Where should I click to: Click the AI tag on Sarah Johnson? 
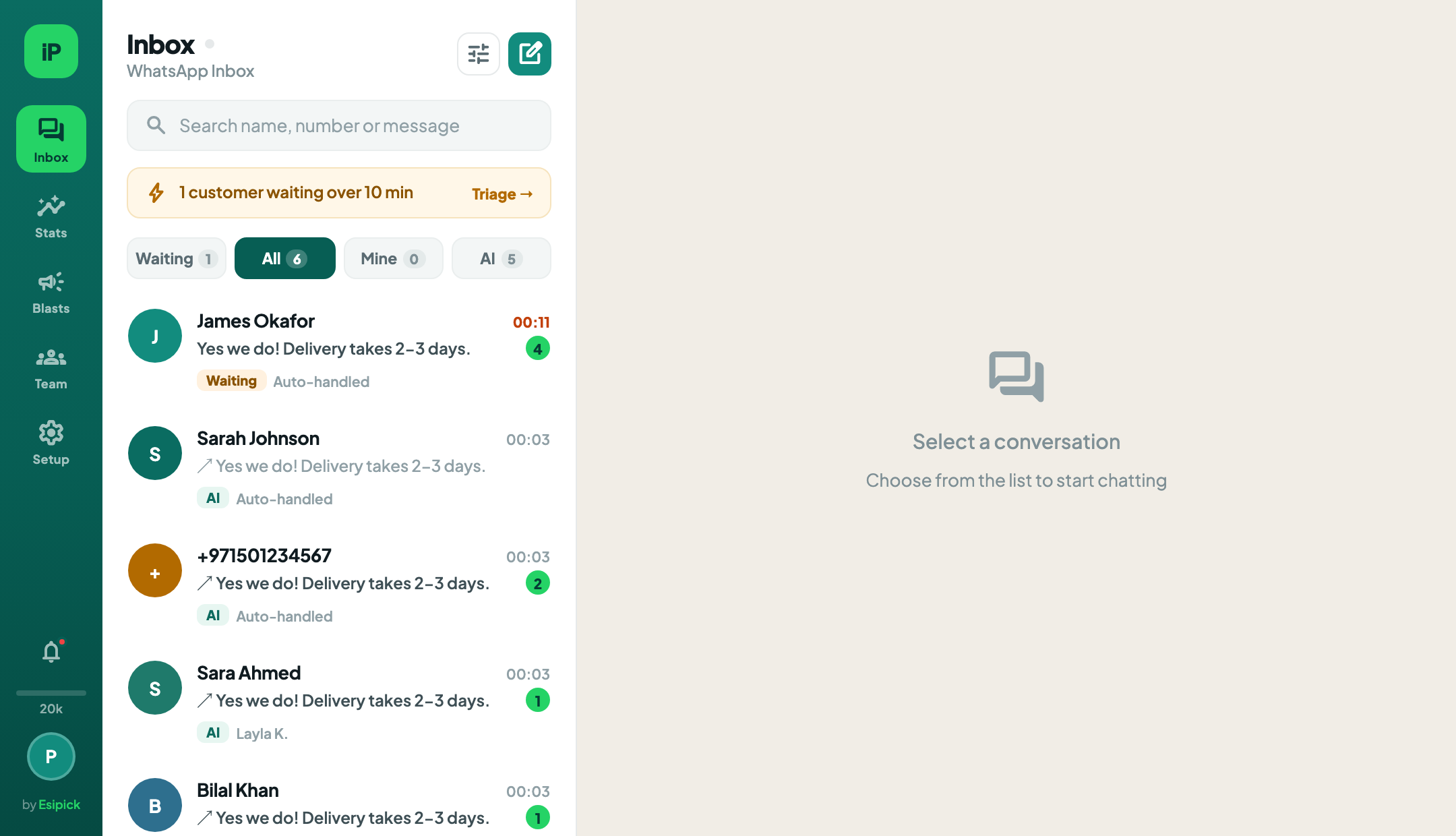point(213,498)
